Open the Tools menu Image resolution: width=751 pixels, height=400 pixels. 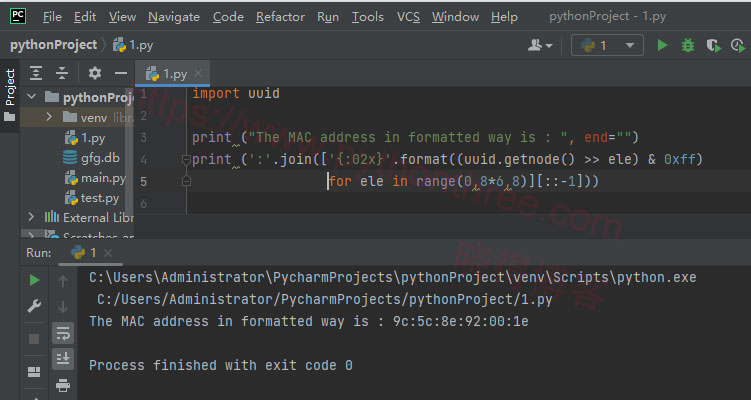367,17
